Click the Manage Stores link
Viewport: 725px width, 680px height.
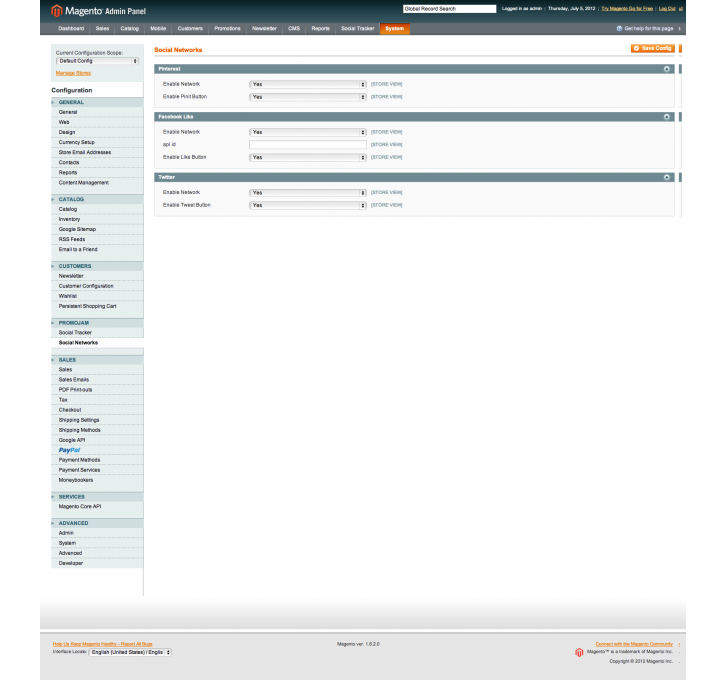73,73
